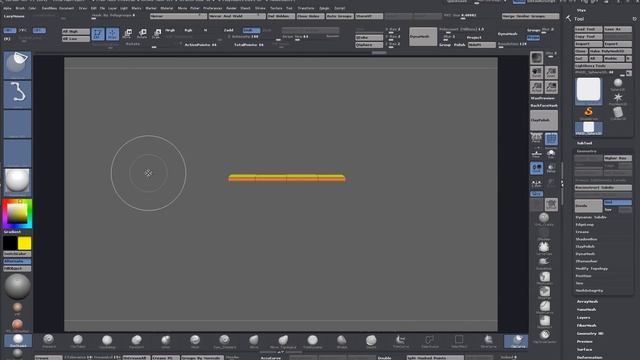Activate Draw mode button next to Edit
The image size is (640, 360).
(x=113, y=34)
